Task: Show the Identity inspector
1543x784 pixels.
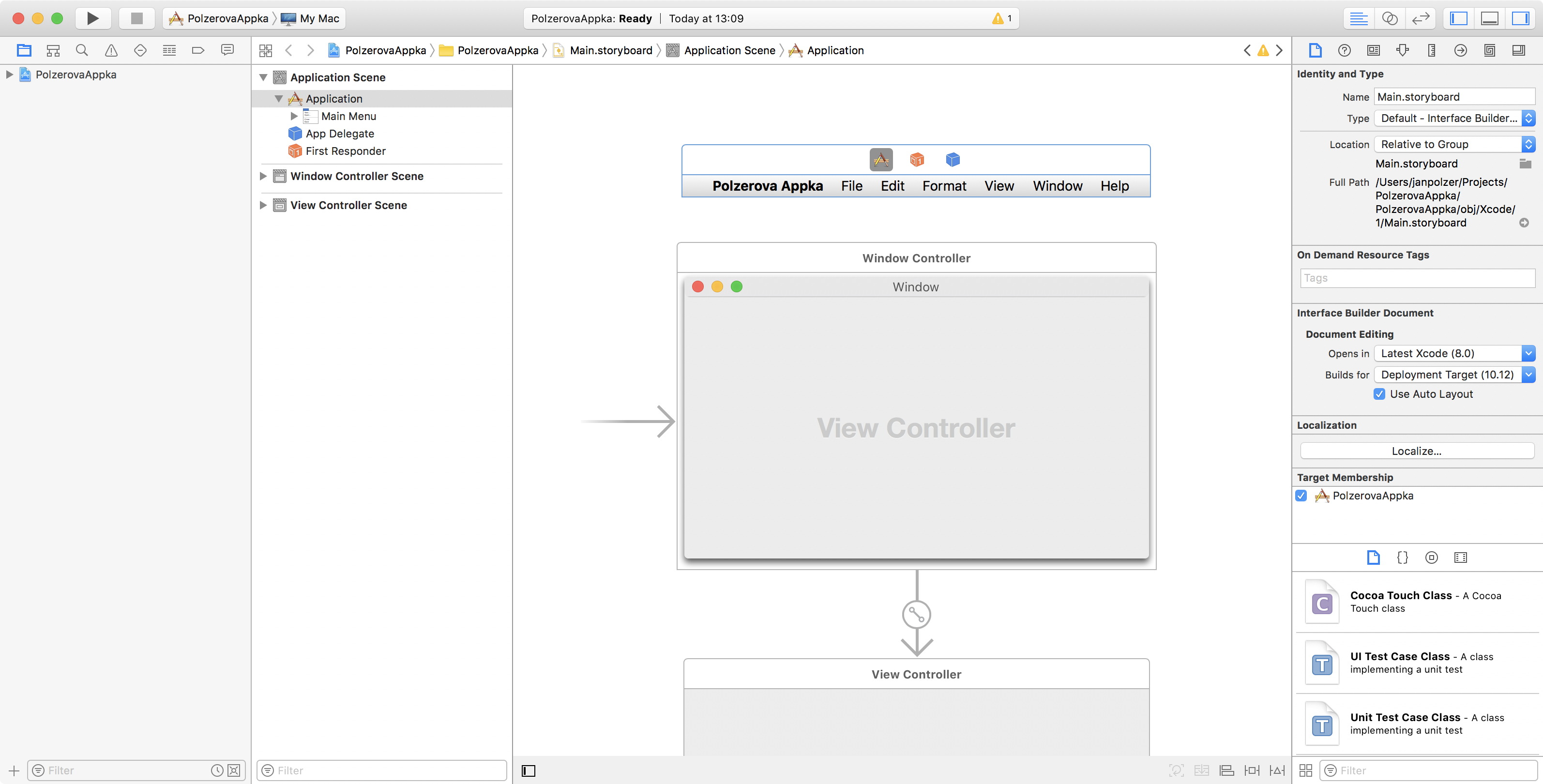Action: coord(1374,50)
